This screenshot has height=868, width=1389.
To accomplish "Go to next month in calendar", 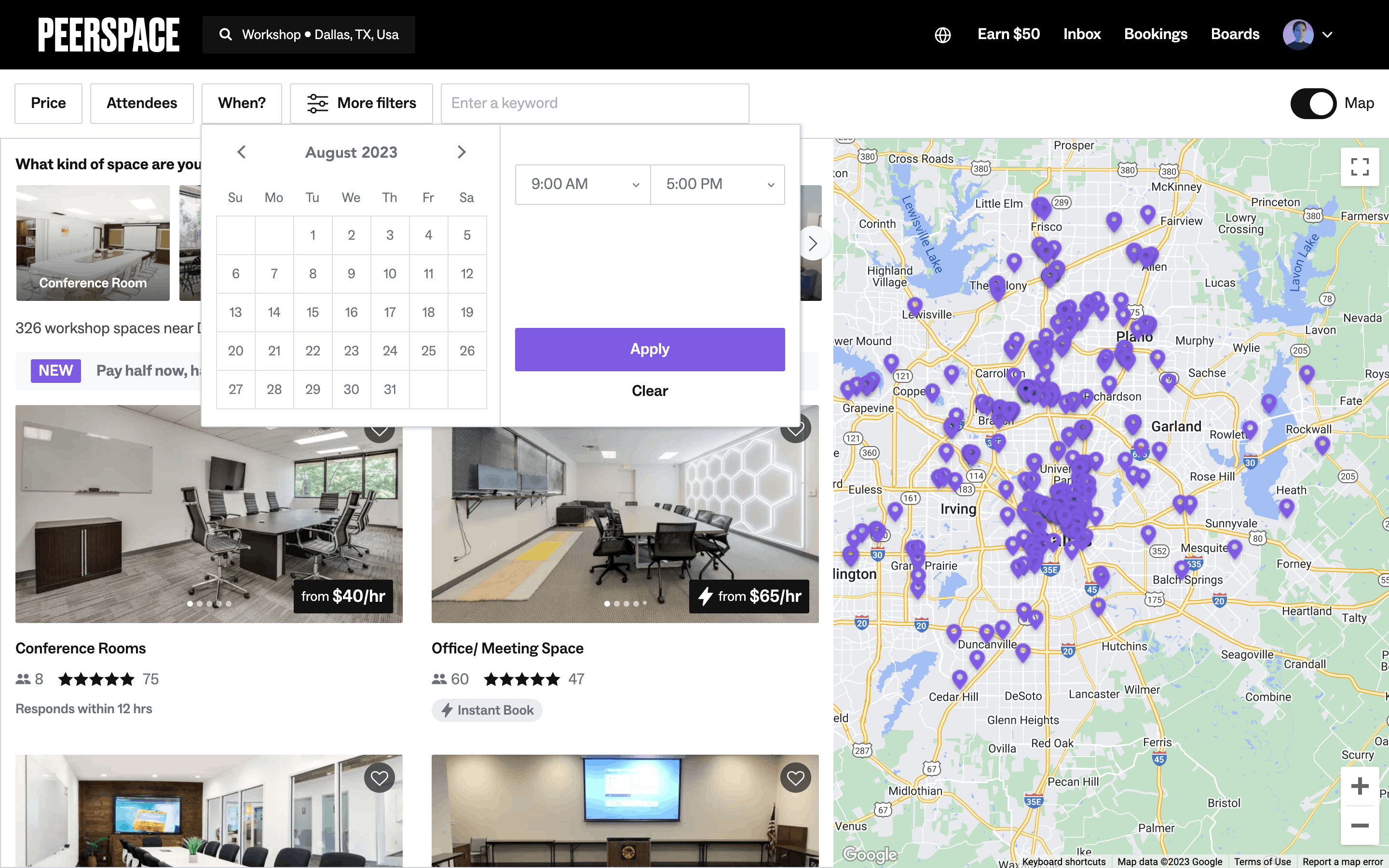I will coord(462,152).
